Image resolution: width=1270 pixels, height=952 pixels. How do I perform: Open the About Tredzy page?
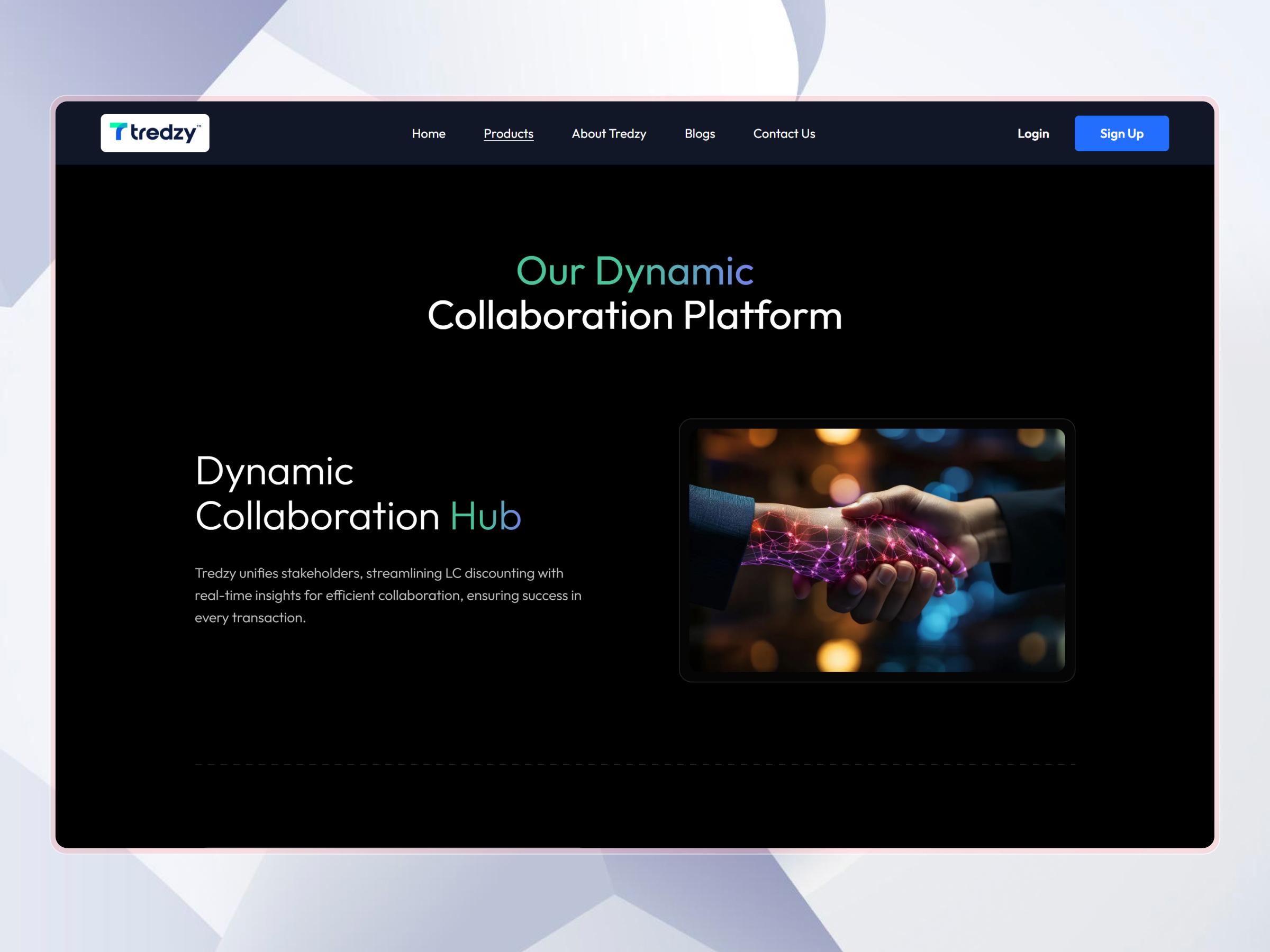pos(609,134)
